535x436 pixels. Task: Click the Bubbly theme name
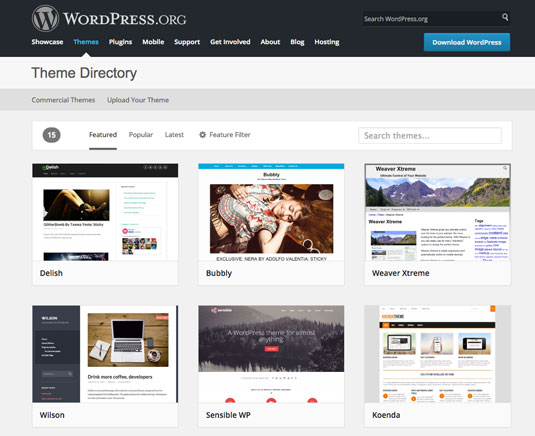pyautogui.click(x=219, y=273)
